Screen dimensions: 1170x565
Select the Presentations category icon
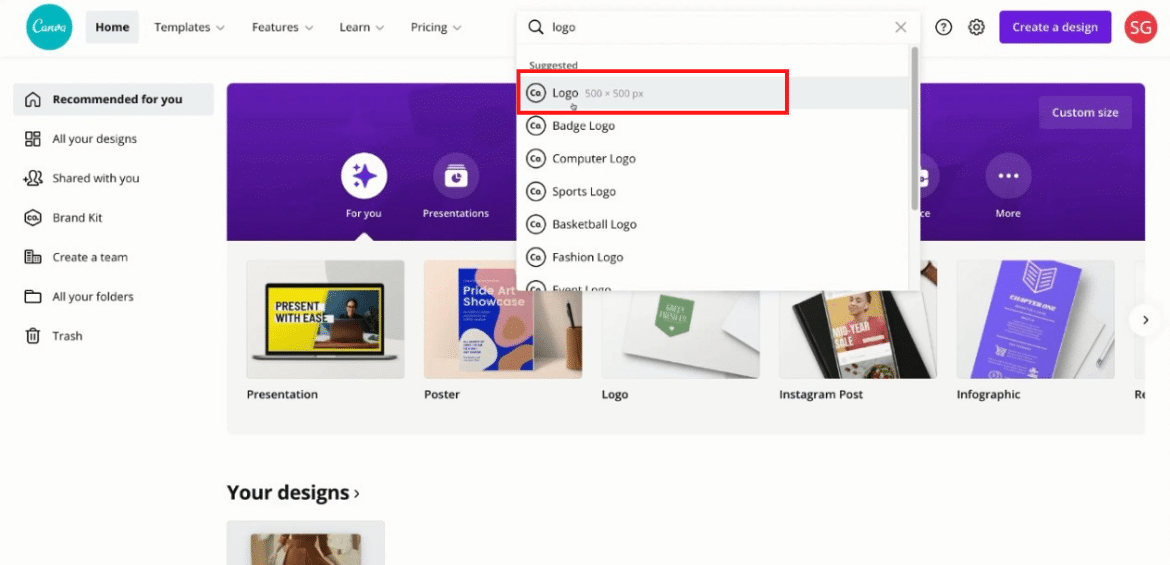click(x=455, y=177)
